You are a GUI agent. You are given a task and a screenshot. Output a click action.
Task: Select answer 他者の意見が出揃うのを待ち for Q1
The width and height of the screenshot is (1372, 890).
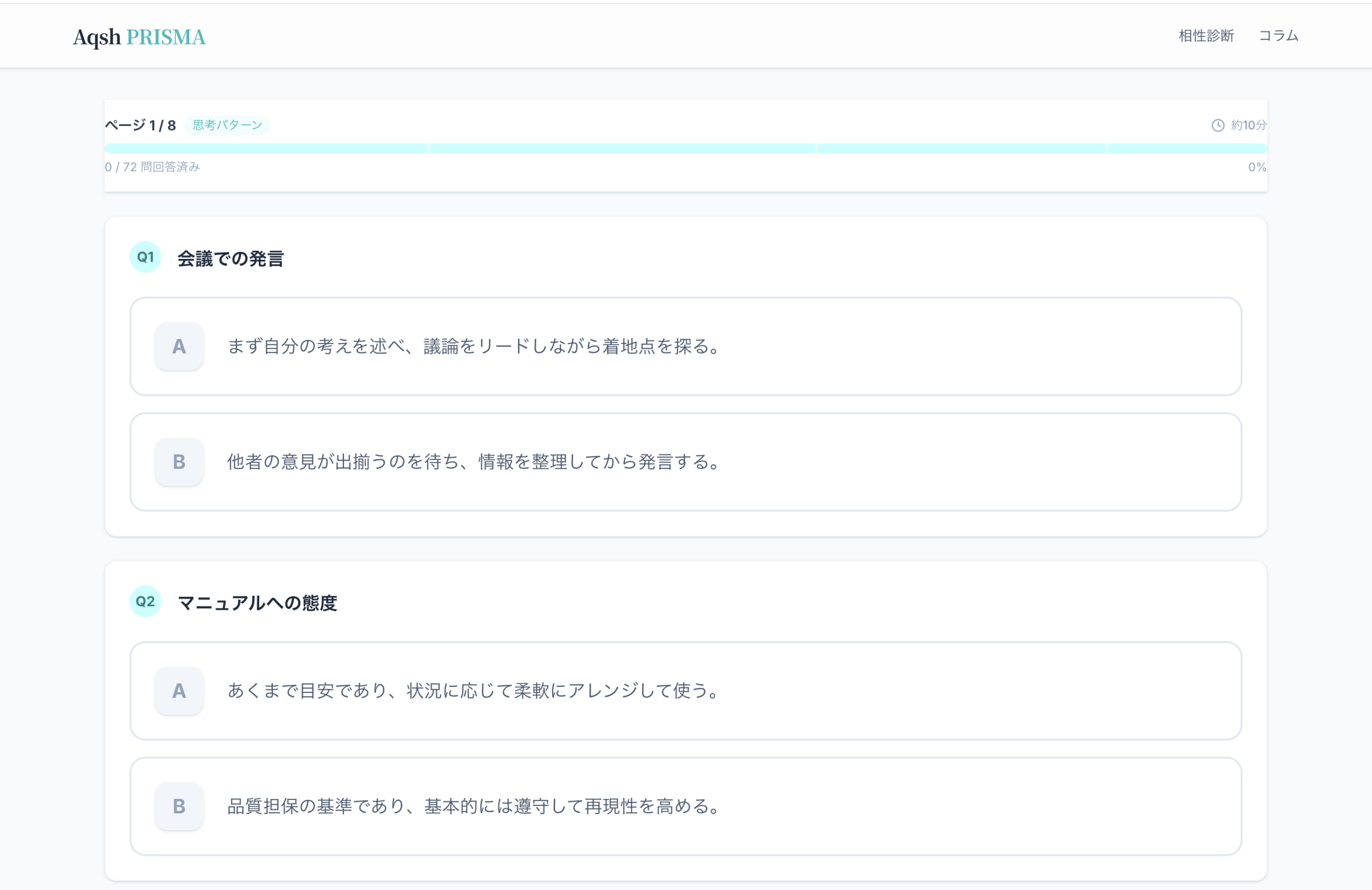pos(473,462)
